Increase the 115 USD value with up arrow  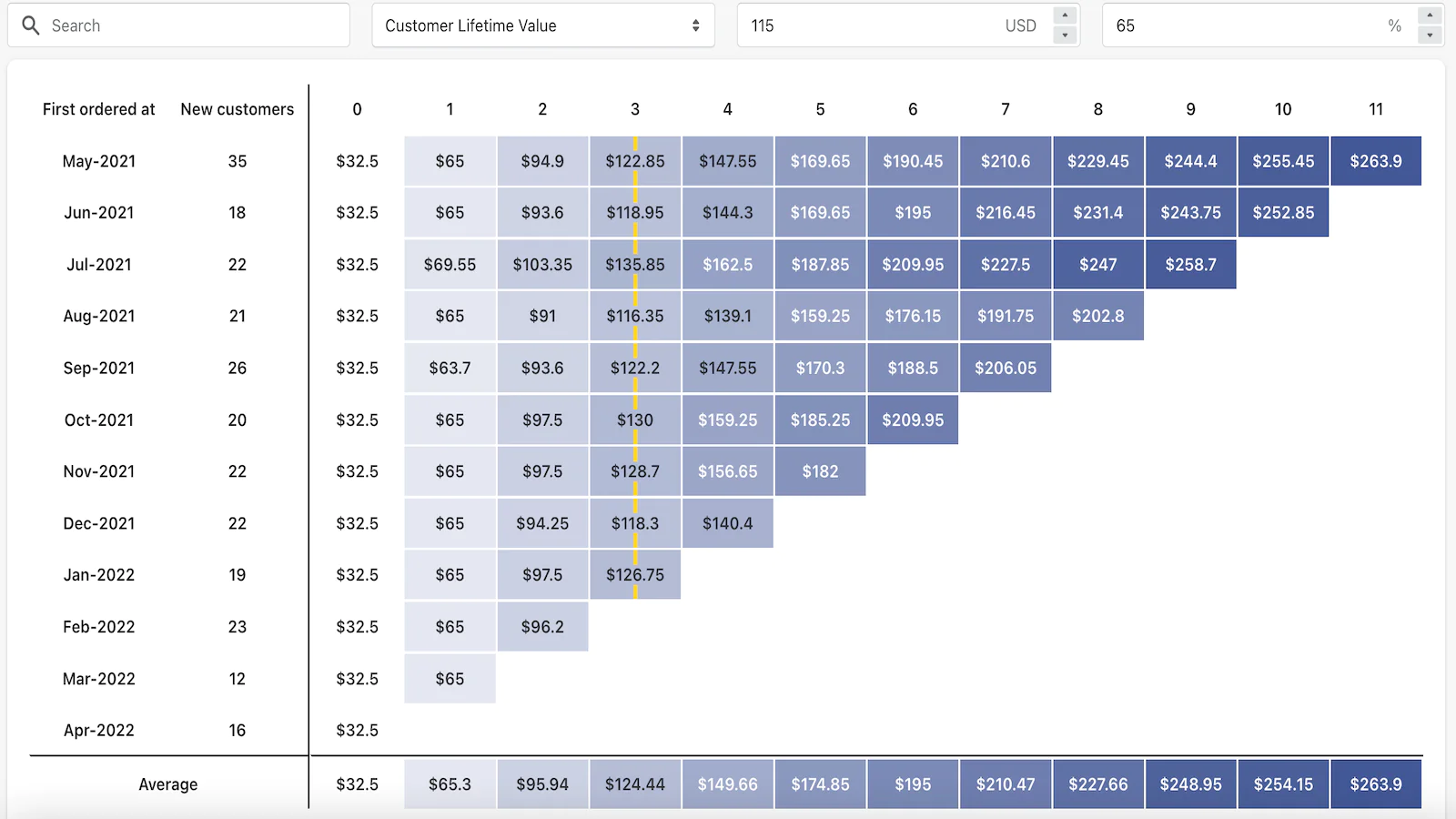point(1065,15)
